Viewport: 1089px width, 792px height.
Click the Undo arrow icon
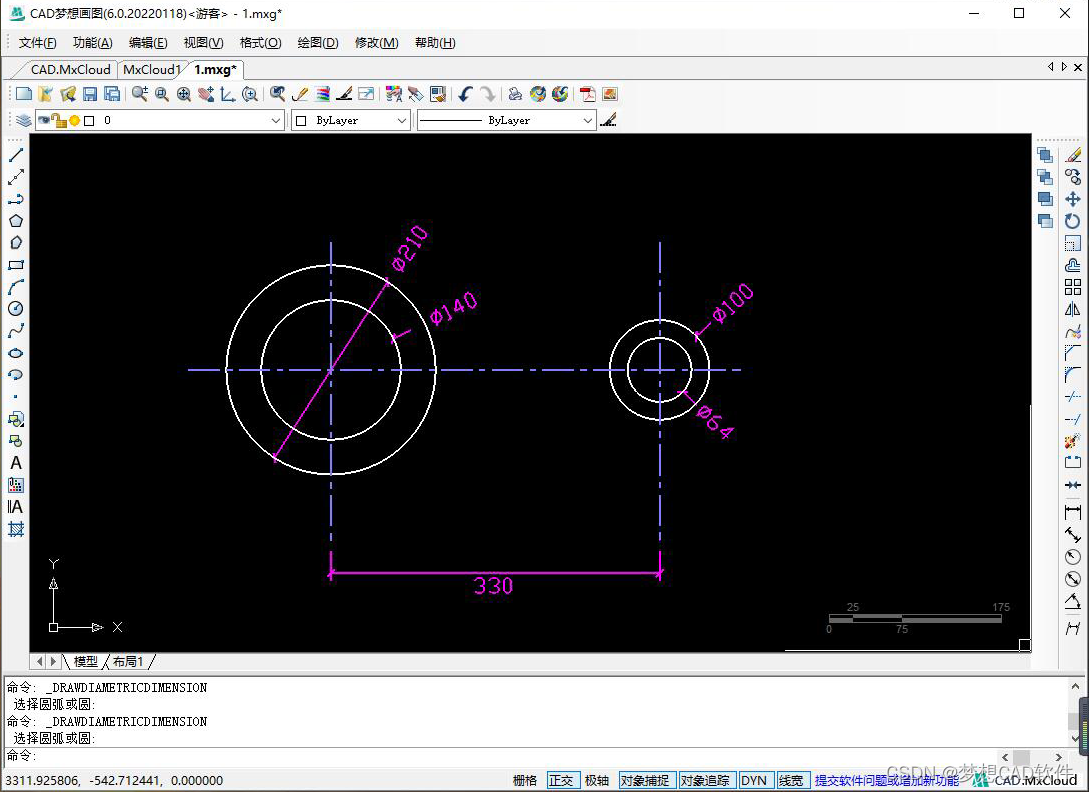[x=465, y=94]
